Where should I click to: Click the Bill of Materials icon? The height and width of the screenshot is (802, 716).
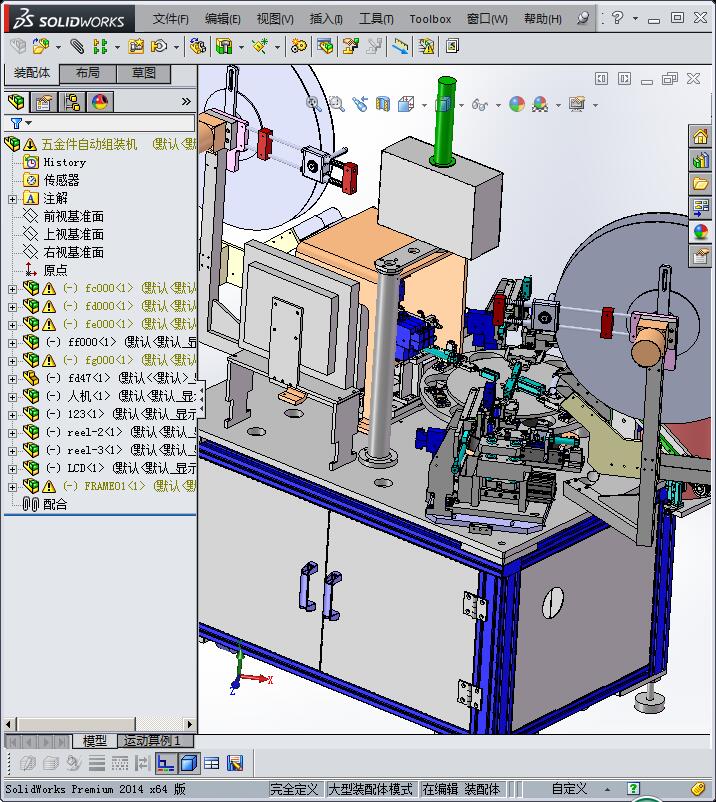pyautogui.click(x=325, y=47)
